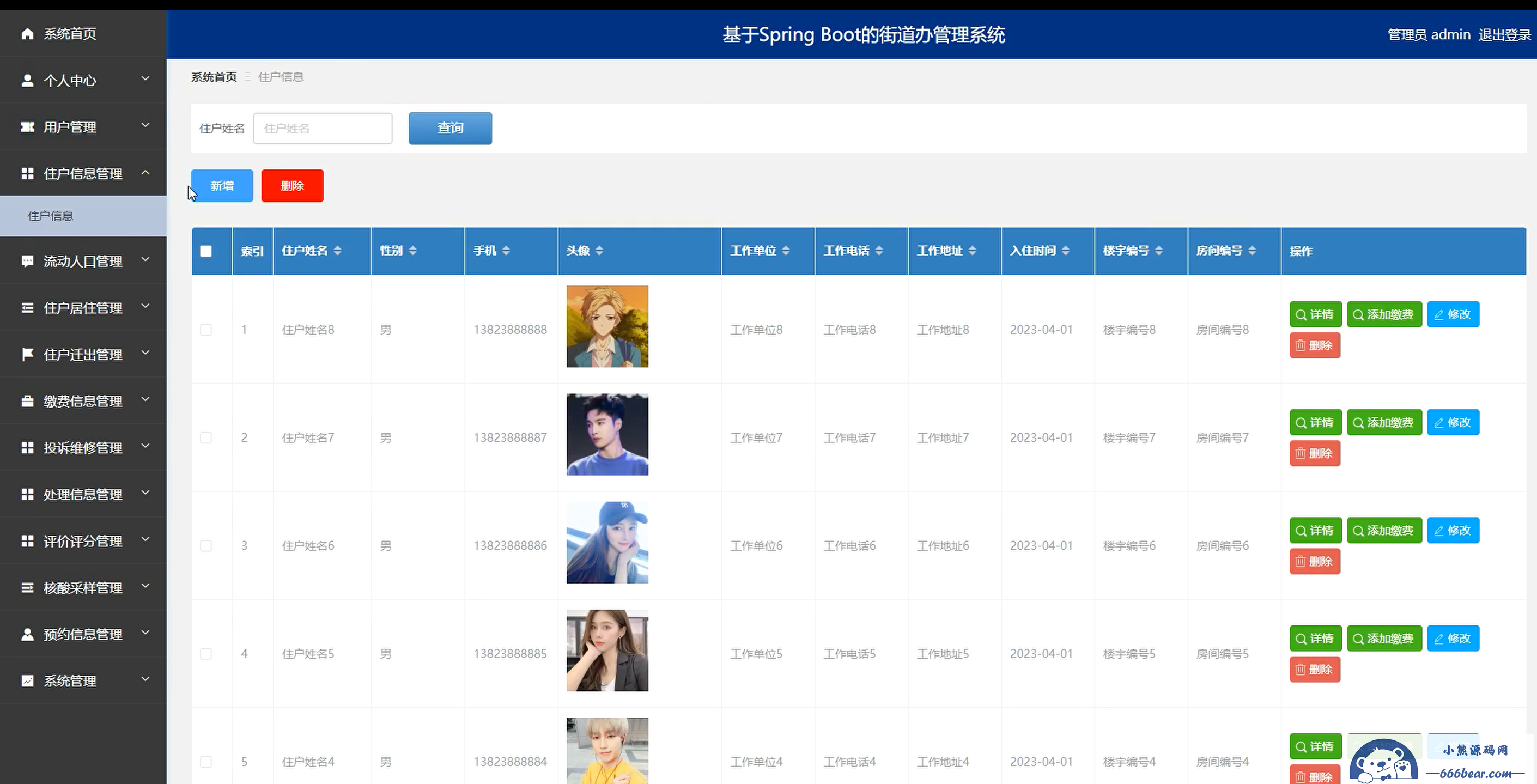Click the briefcase icon for 缴费信息管理

[x=27, y=400]
